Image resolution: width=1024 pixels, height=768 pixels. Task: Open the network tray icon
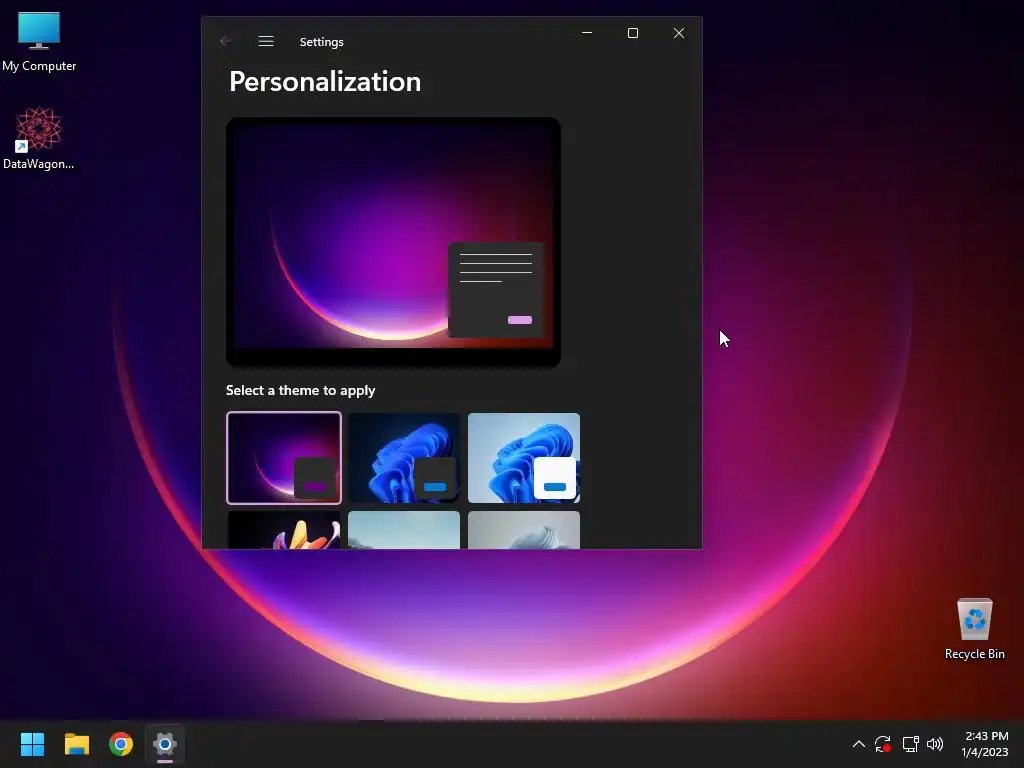pos(910,744)
